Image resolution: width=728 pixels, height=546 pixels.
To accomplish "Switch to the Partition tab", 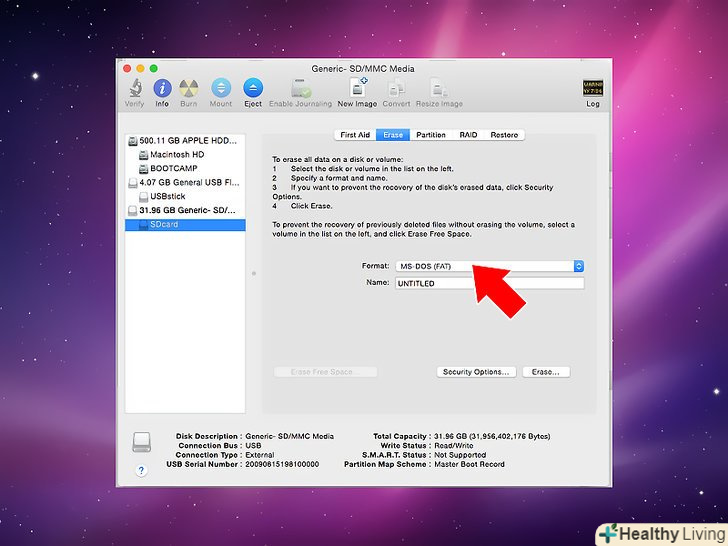I will pos(431,135).
